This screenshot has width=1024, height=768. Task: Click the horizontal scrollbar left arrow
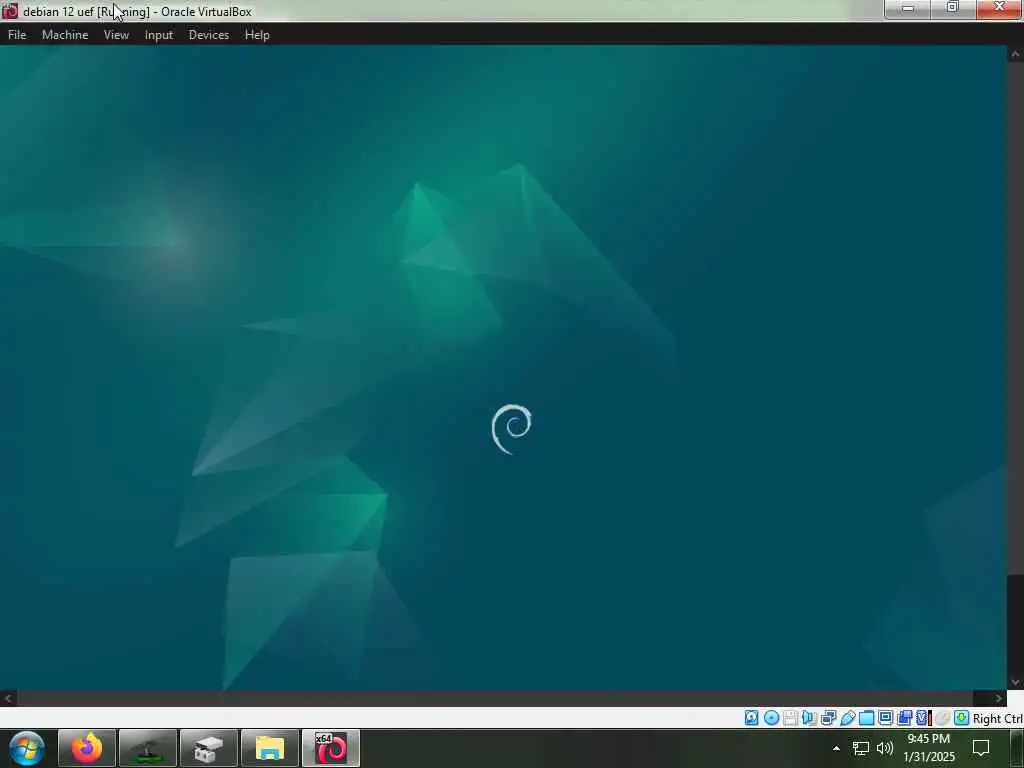pyautogui.click(x=8, y=698)
